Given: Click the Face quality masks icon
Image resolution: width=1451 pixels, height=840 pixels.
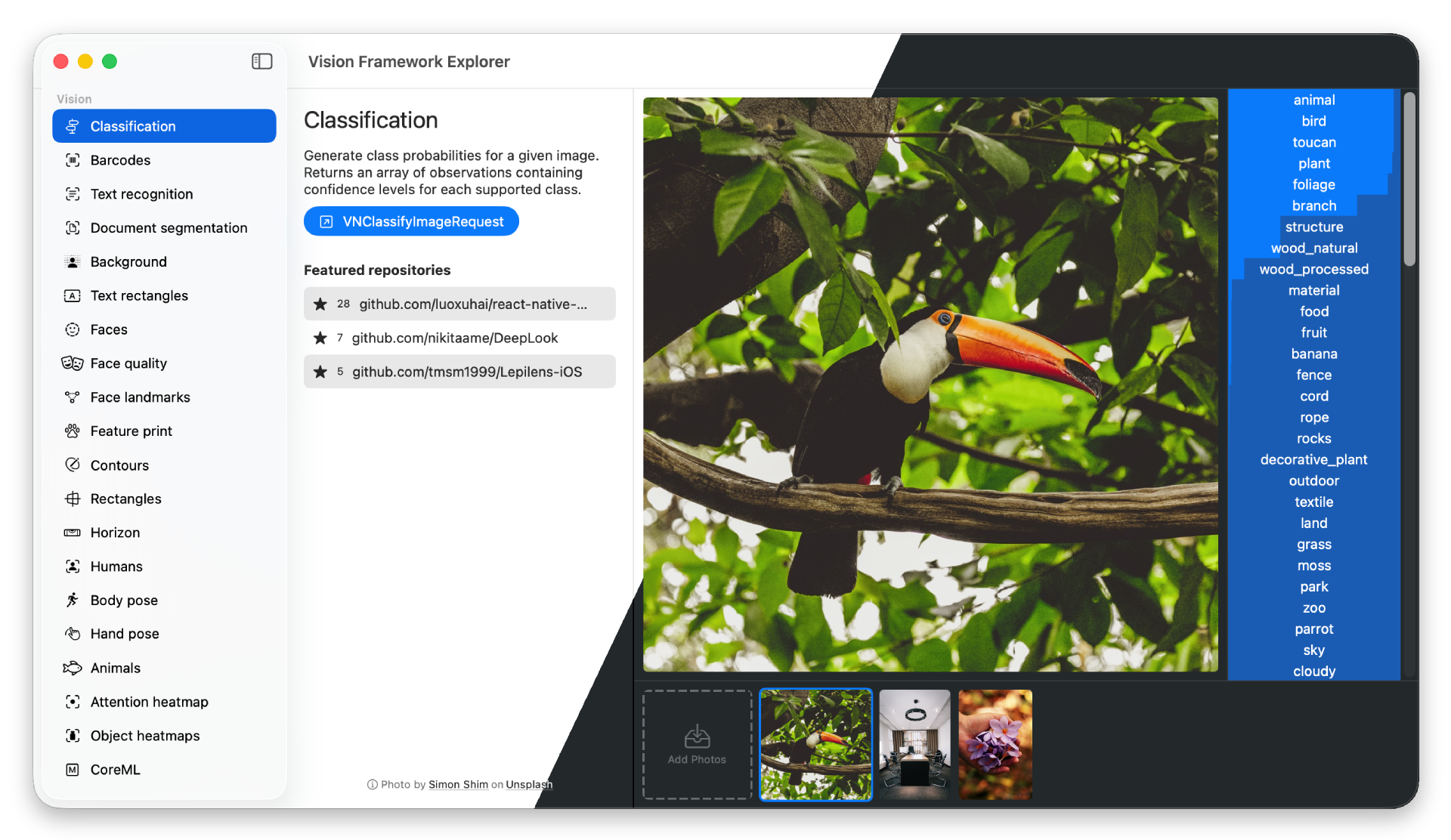Looking at the screenshot, I should click(x=73, y=363).
